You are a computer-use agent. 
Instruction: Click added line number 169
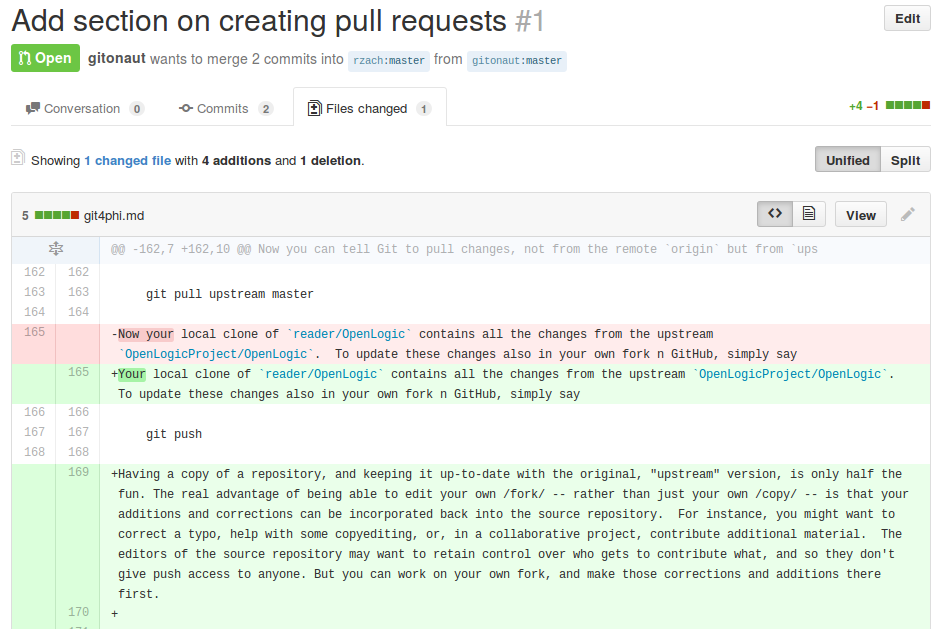78,472
